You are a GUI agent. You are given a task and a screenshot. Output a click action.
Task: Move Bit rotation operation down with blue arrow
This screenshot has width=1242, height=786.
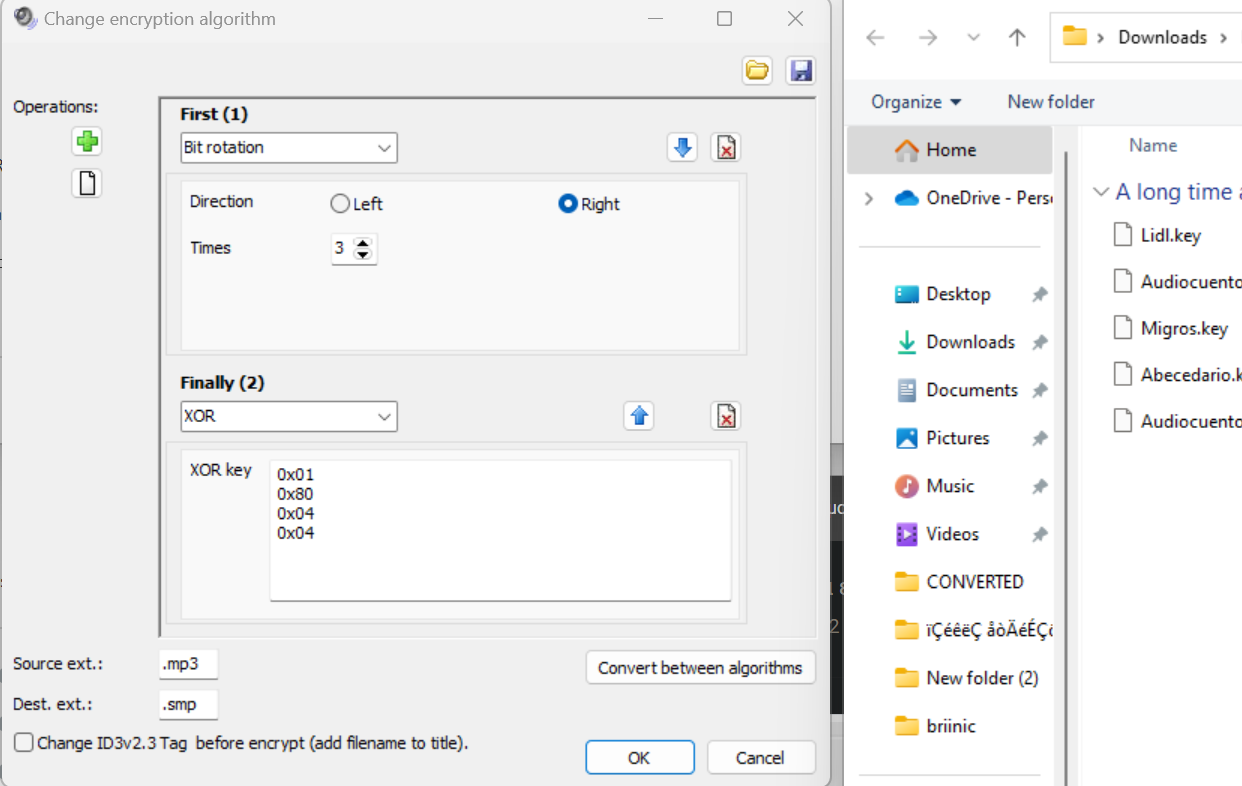point(682,148)
